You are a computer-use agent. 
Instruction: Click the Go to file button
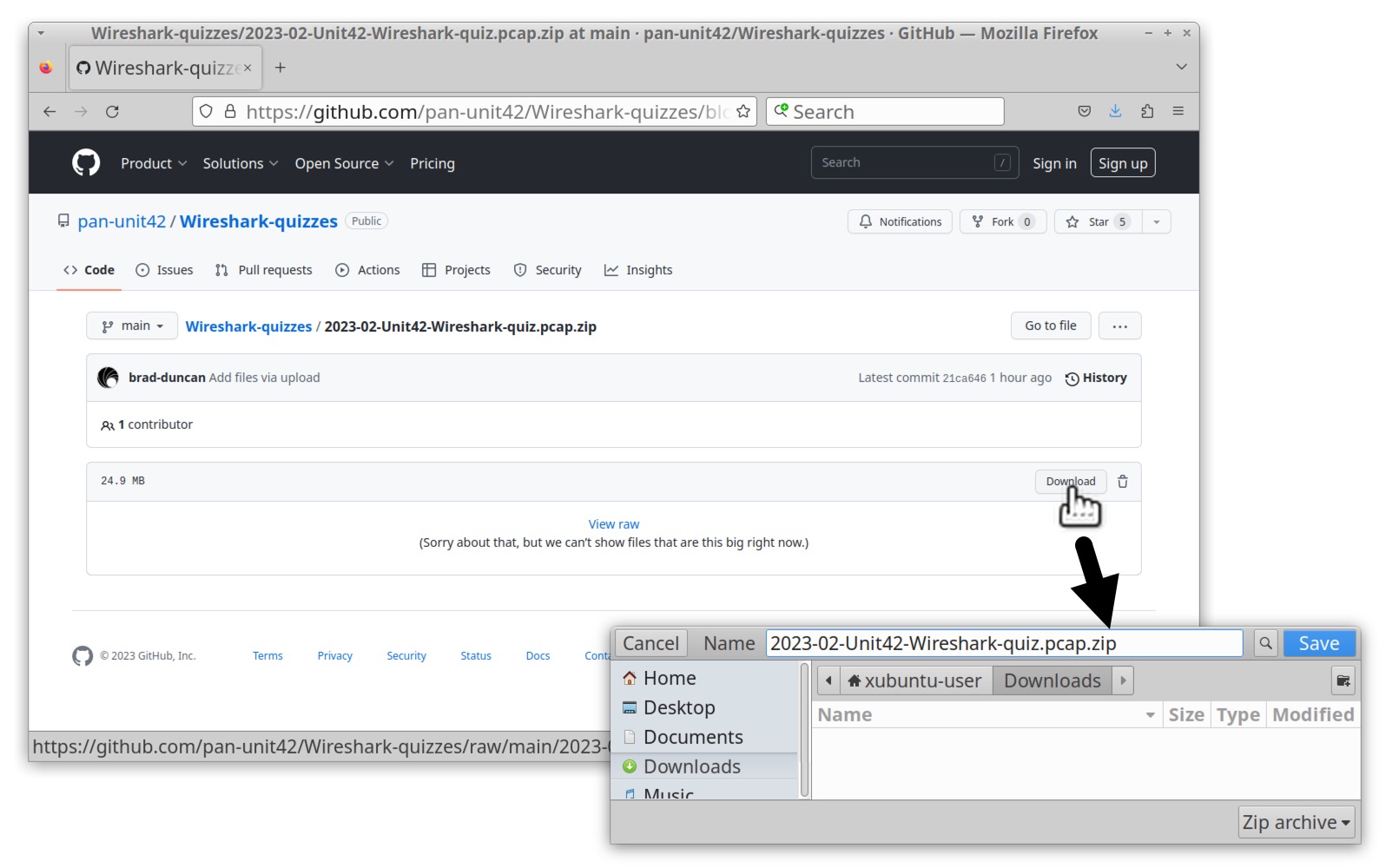tap(1050, 325)
